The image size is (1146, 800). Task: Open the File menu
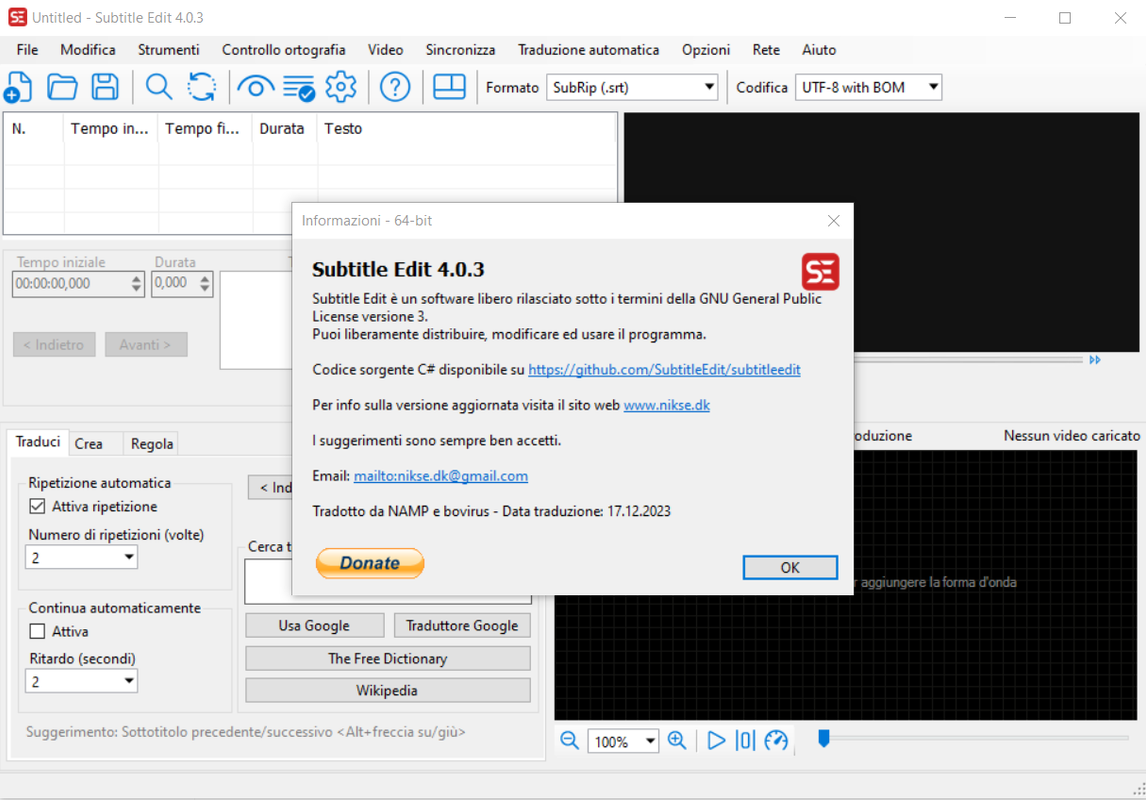(x=27, y=50)
